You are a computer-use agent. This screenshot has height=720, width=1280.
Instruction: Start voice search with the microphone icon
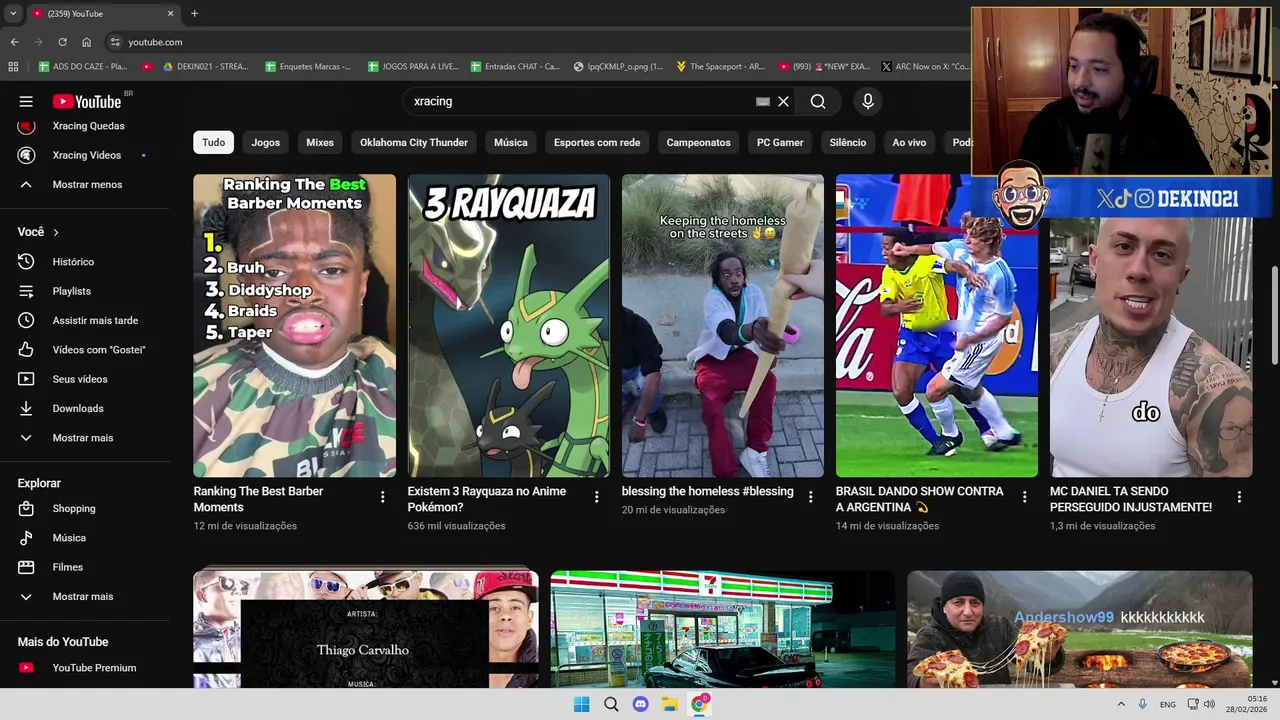868,101
